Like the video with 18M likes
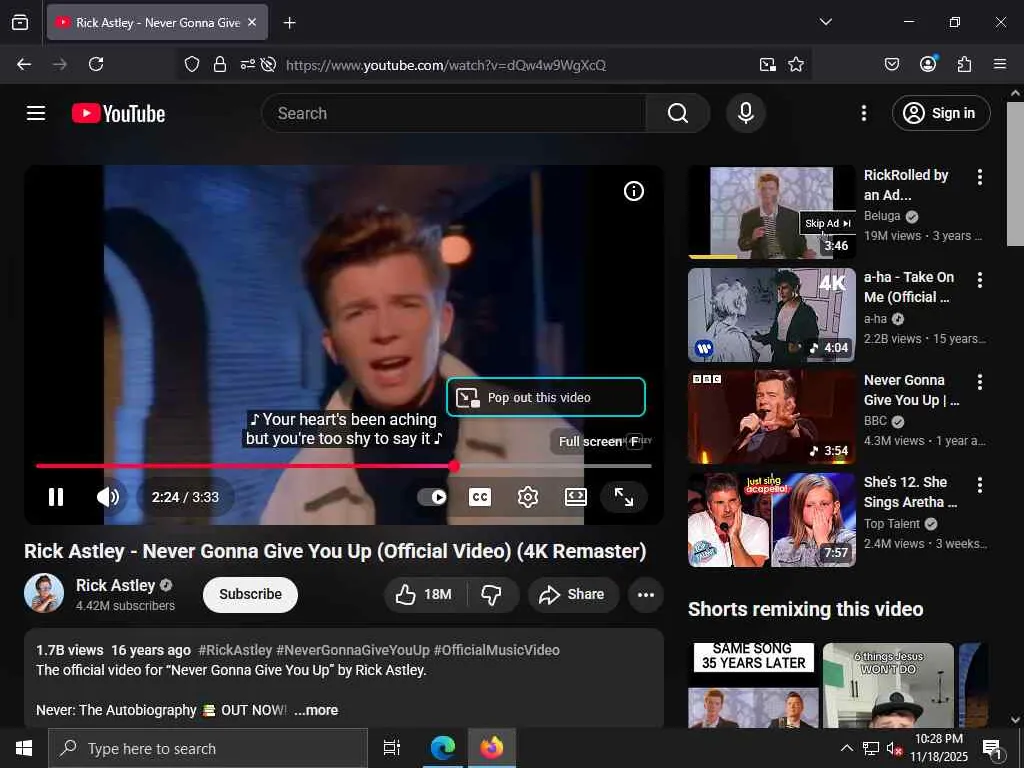The image size is (1024, 768). [423, 594]
